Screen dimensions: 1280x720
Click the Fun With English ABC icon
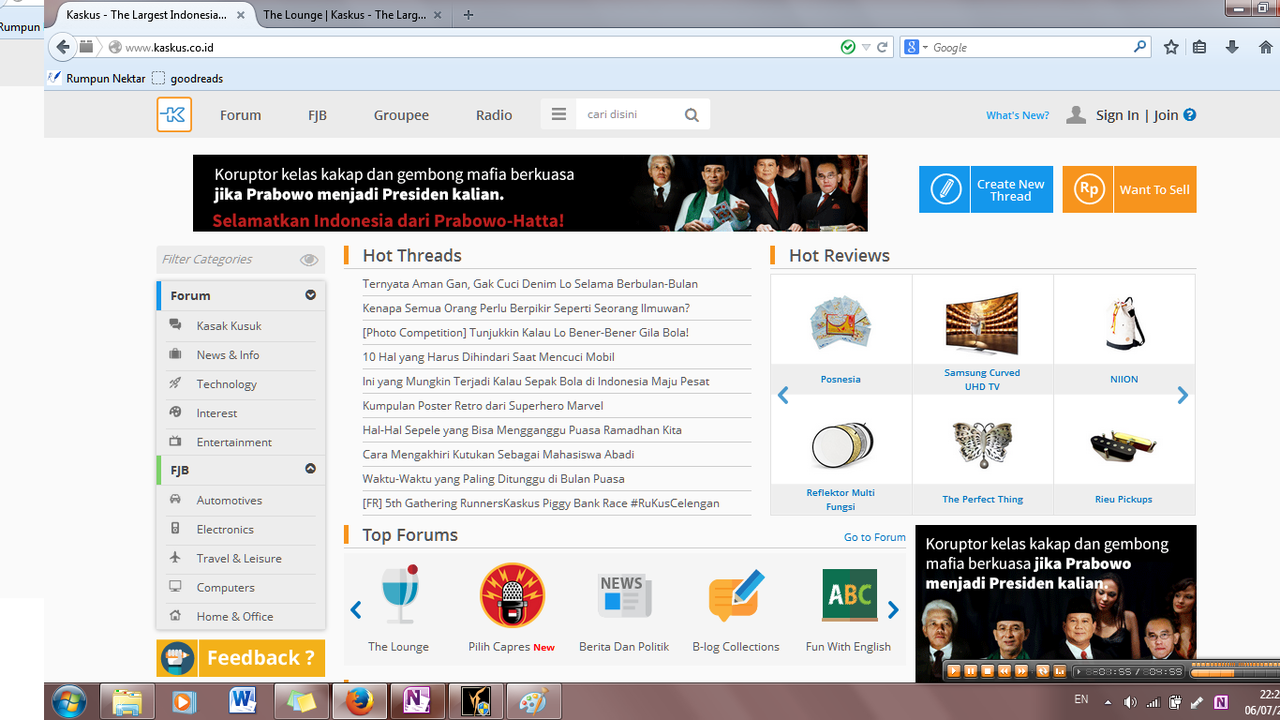(849, 596)
